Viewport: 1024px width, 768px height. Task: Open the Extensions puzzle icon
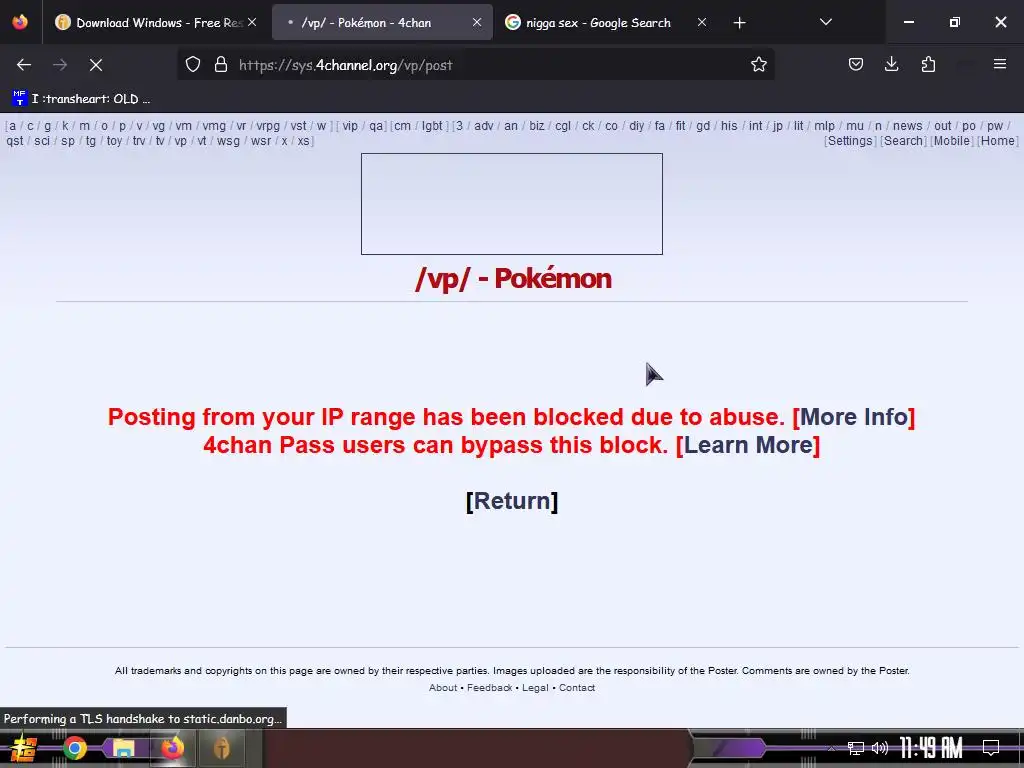tap(928, 65)
